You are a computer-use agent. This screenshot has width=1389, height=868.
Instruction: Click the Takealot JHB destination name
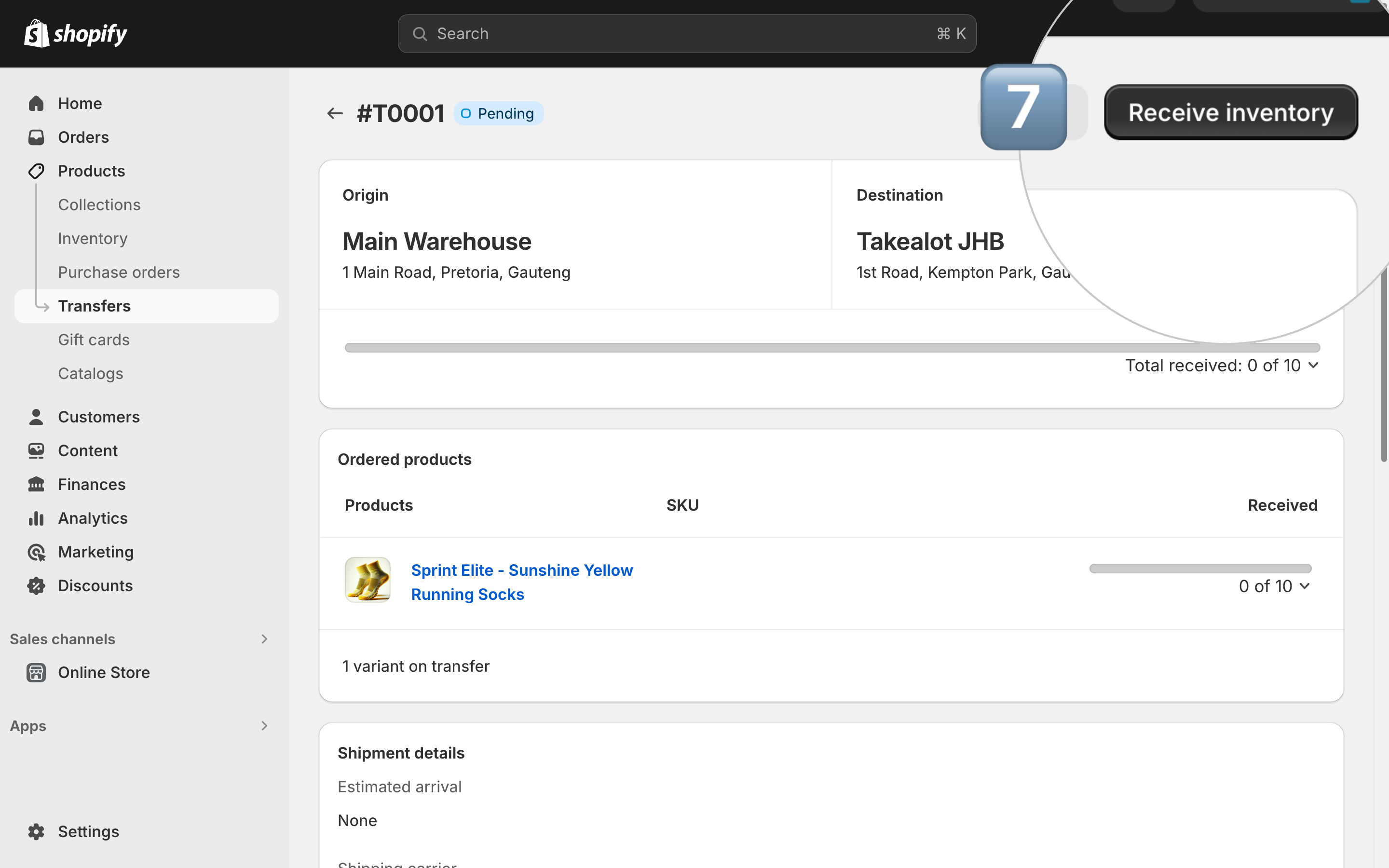click(x=930, y=241)
